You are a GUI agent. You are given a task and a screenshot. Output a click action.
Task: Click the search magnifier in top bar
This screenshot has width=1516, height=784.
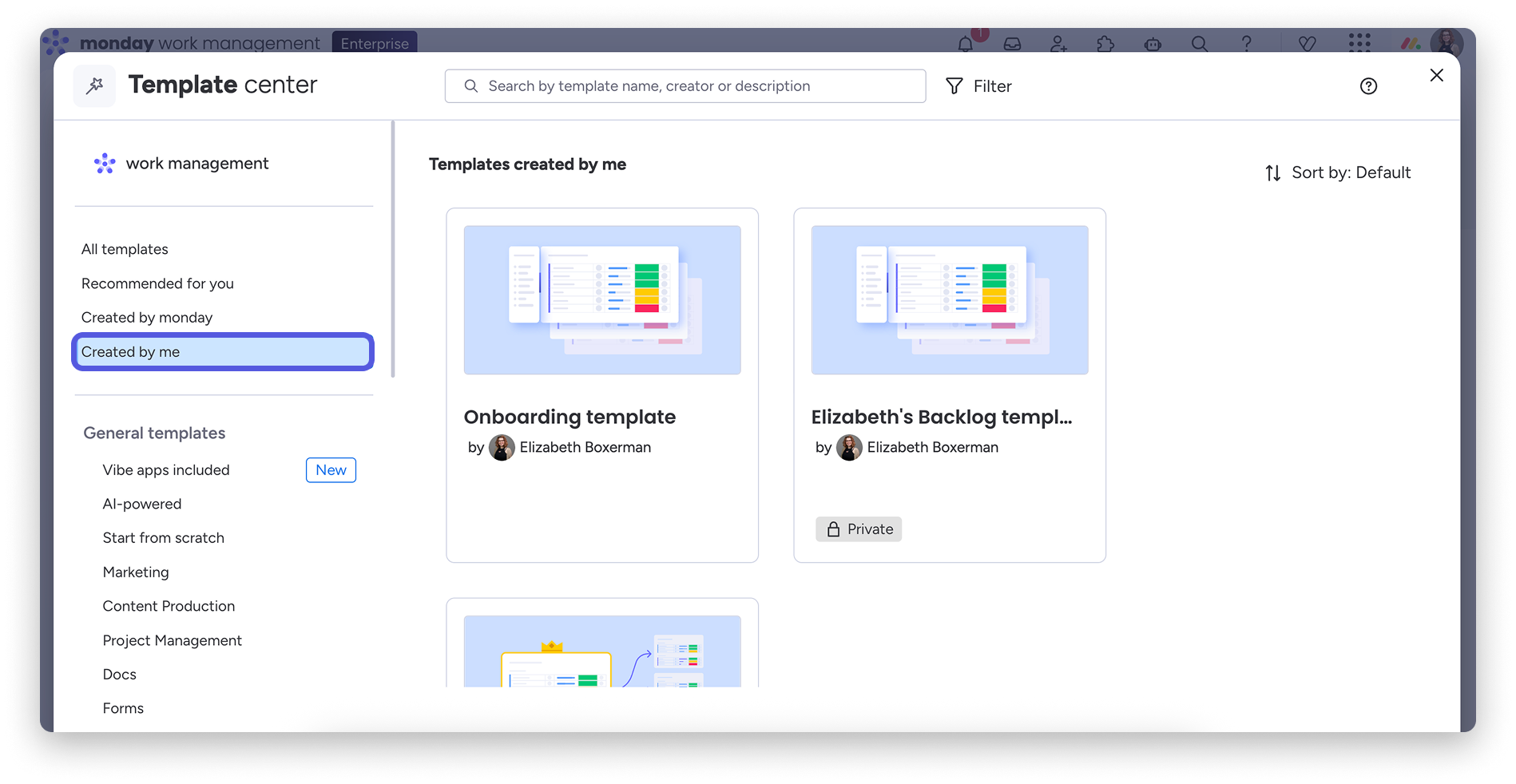pyautogui.click(x=1199, y=44)
